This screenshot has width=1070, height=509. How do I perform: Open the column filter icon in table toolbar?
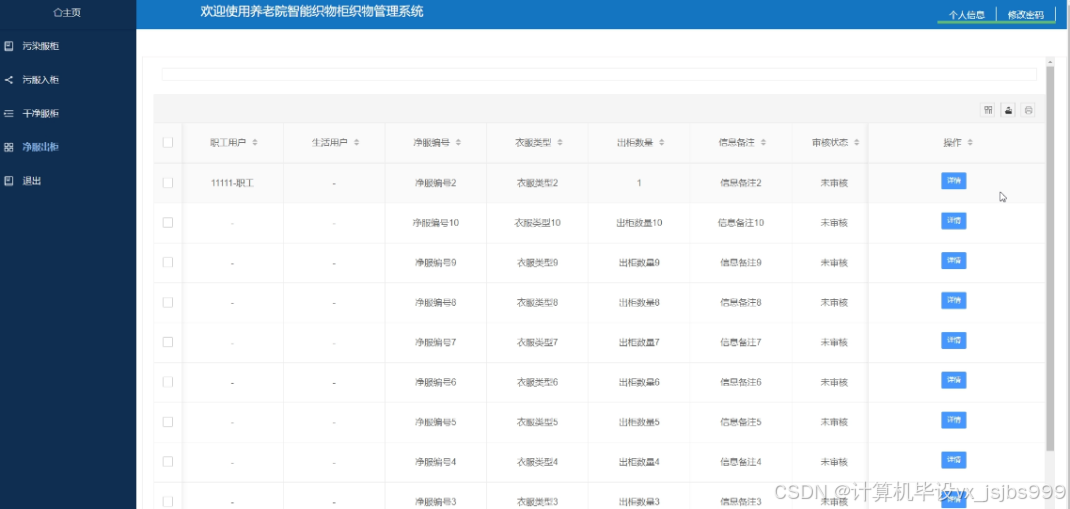[x=987, y=110]
